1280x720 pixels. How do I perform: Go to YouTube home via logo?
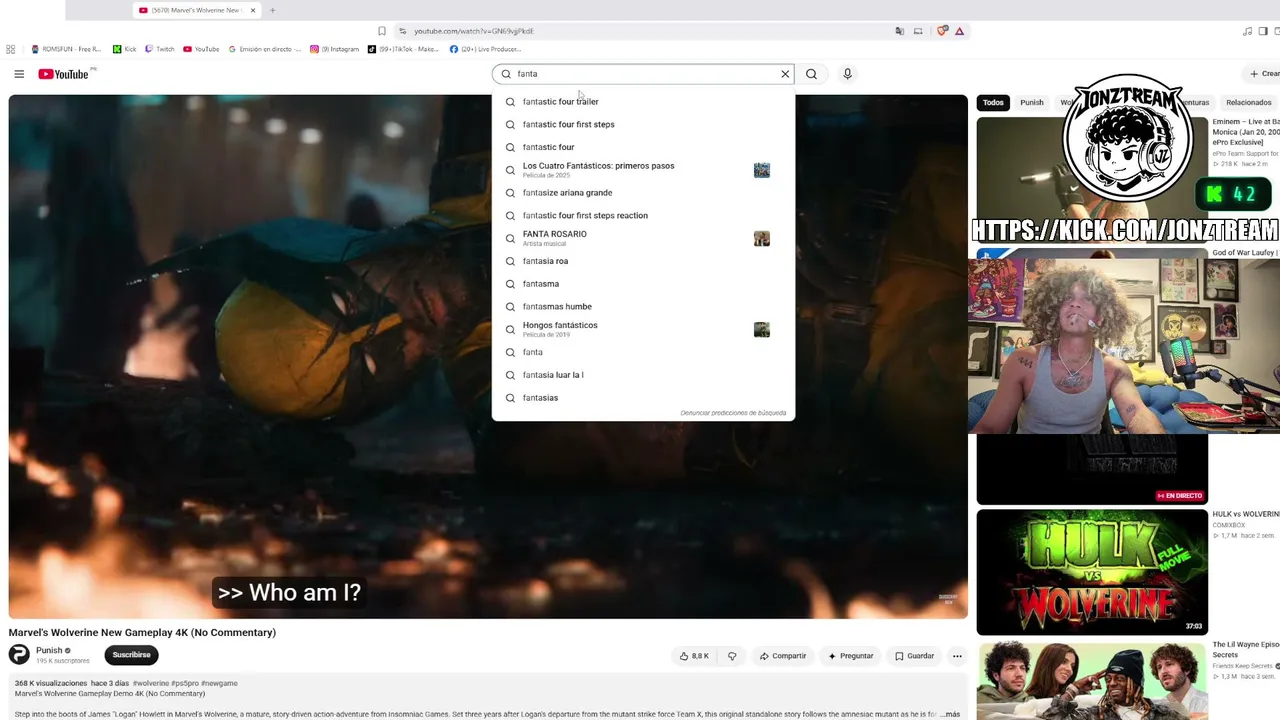point(64,74)
